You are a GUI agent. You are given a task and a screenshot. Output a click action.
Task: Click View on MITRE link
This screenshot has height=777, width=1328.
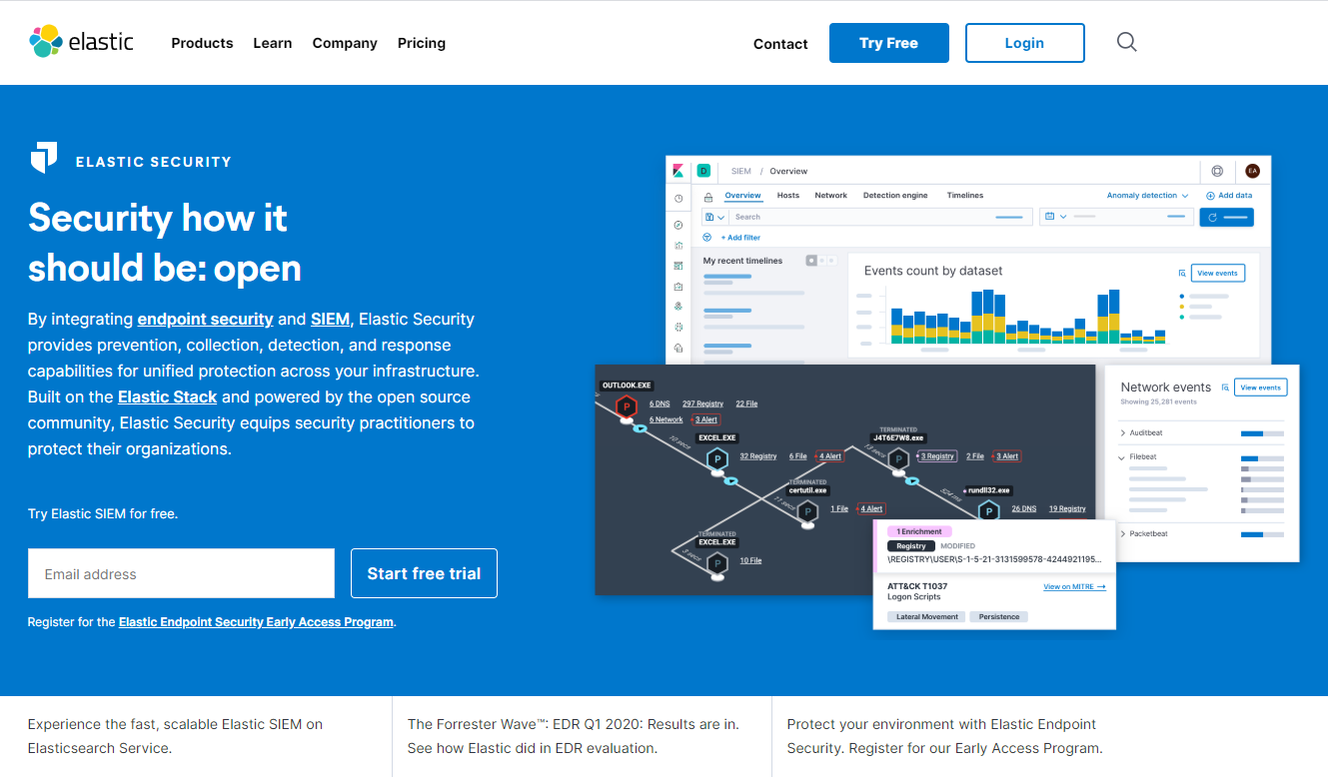click(x=1075, y=587)
